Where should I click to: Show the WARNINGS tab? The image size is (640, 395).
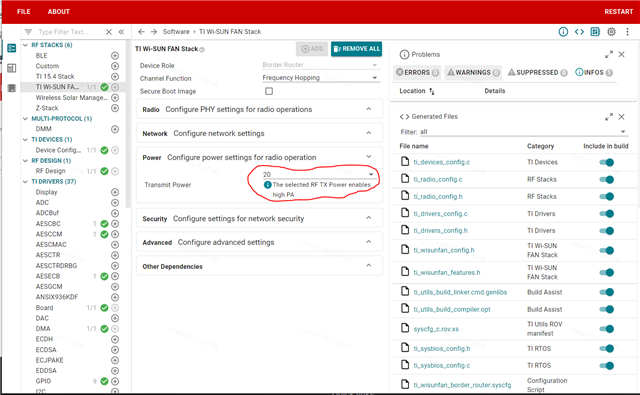point(473,73)
